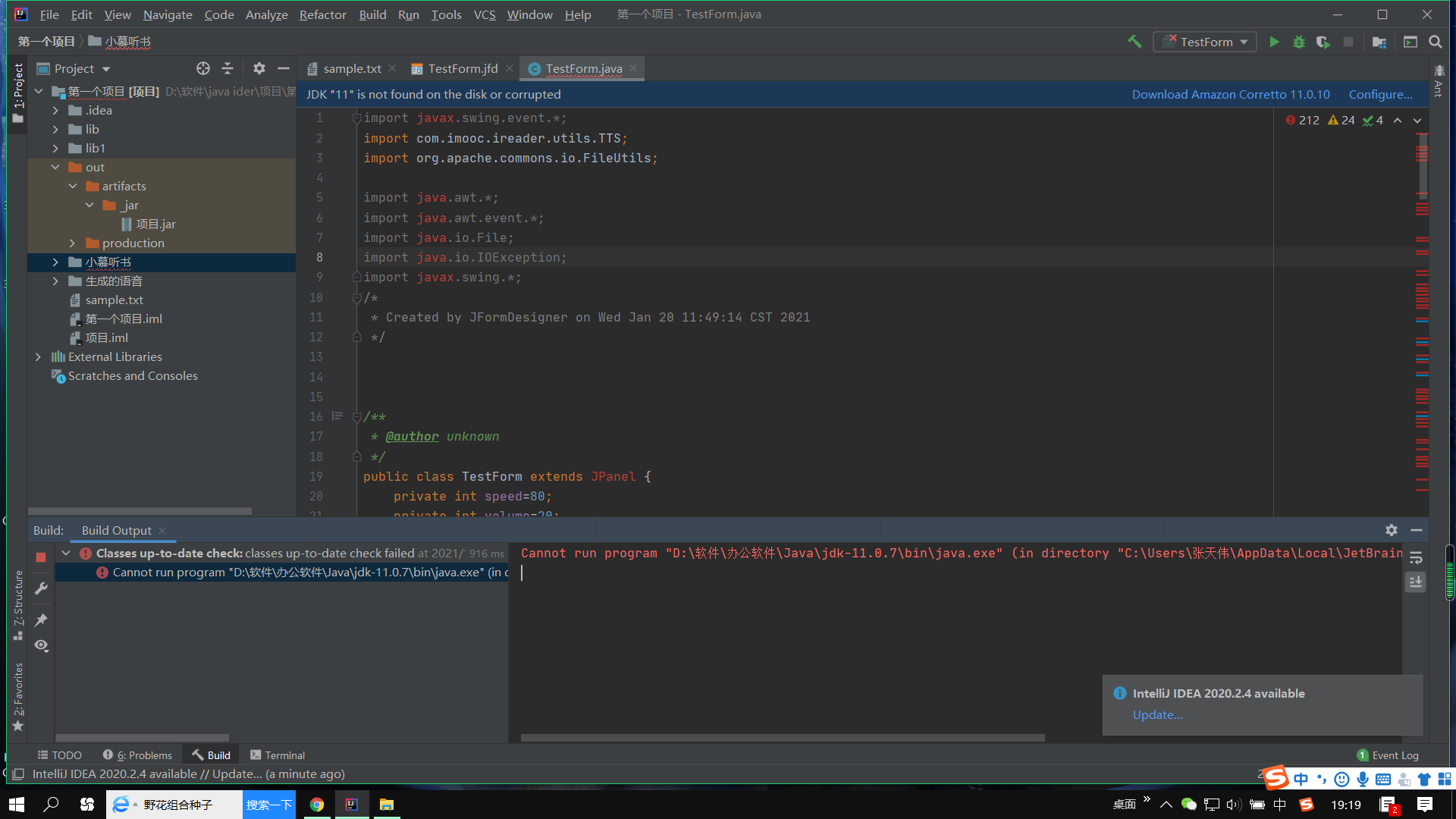Fold the Javadoc comment at line 16

[356, 417]
